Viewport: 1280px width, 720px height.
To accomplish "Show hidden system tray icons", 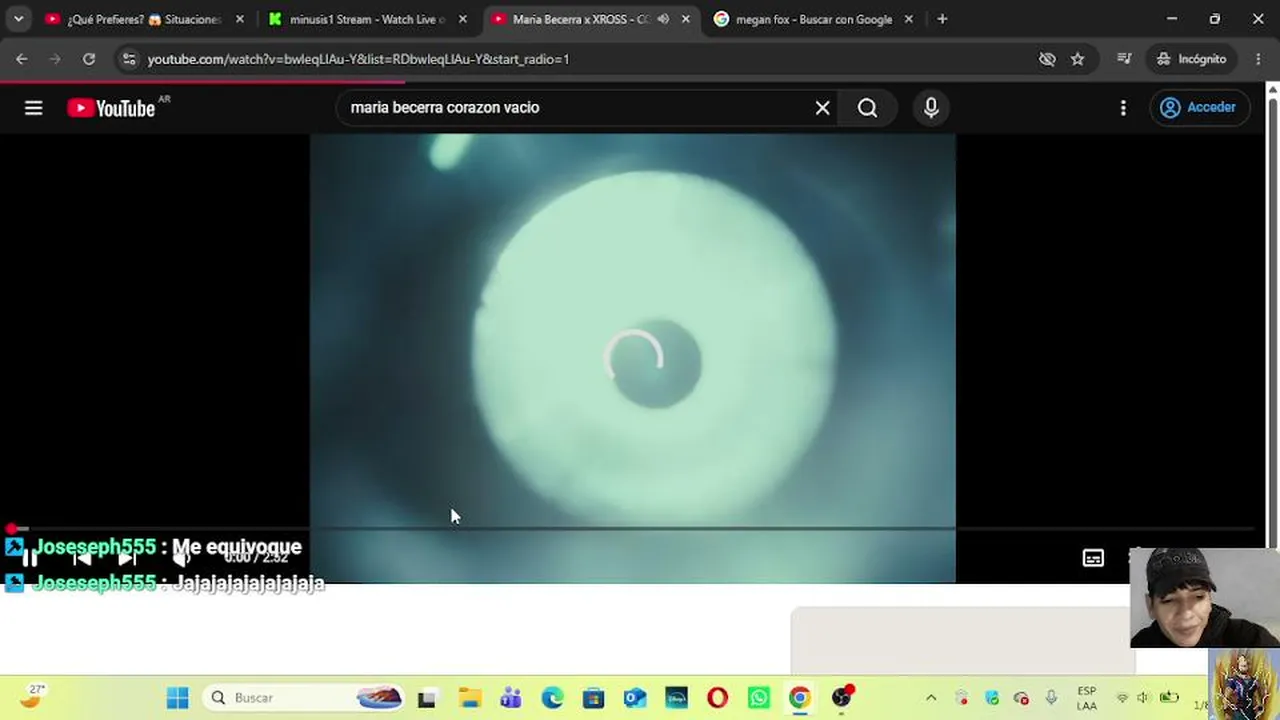I will pyautogui.click(x=931, y=698).
